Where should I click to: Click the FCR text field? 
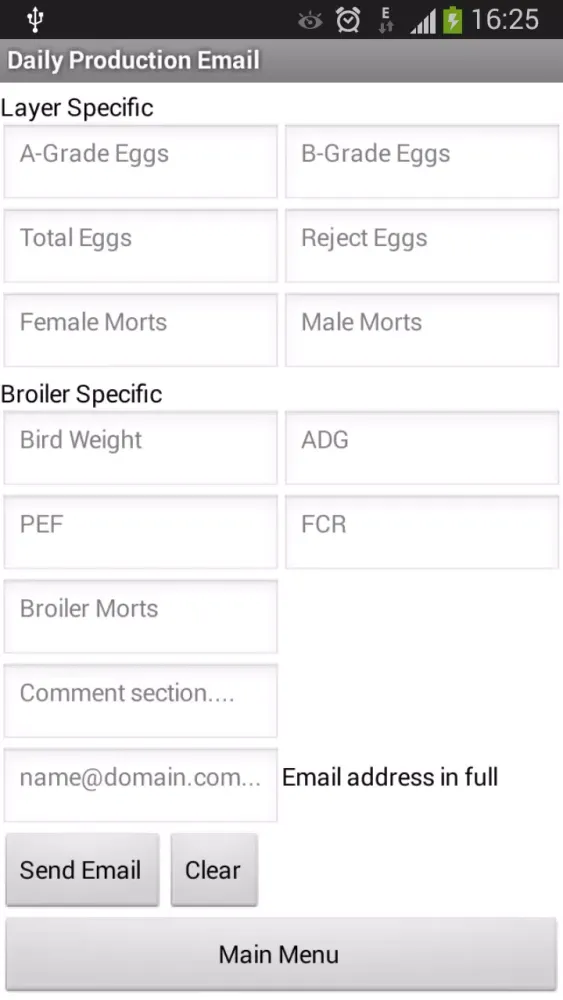(x=422, y=531)
